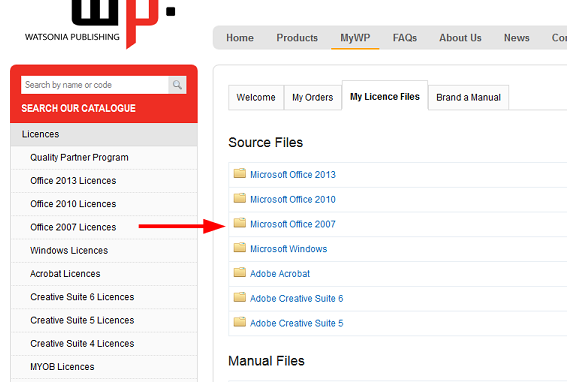Open the Home menu item
567x382 pixels.
pyautogui.click(x=240, y=38)
